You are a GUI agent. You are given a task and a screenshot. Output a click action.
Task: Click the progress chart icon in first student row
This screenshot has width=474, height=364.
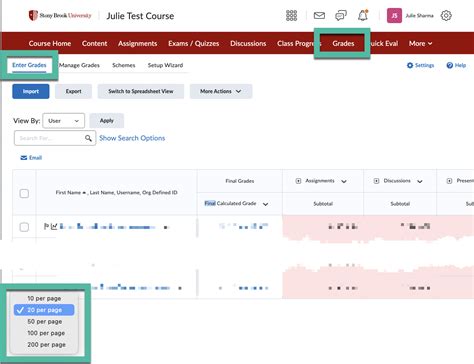point(54,227)
